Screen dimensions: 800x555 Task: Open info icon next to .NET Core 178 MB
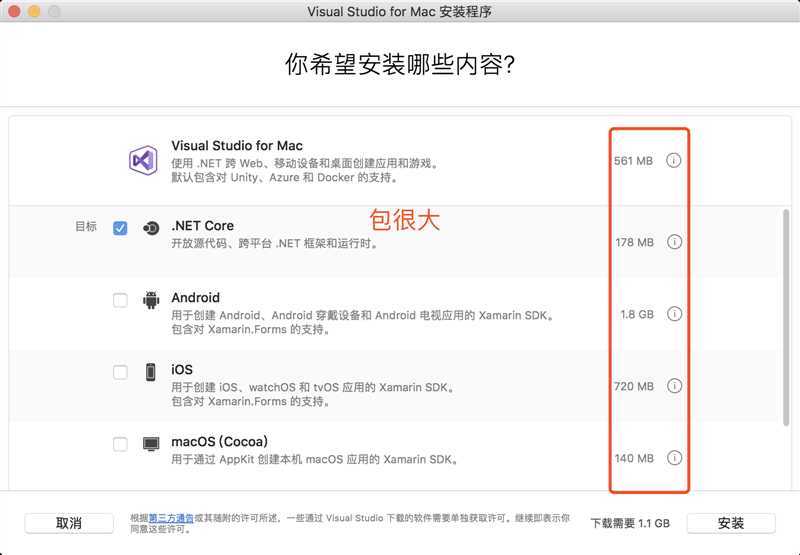674,242
